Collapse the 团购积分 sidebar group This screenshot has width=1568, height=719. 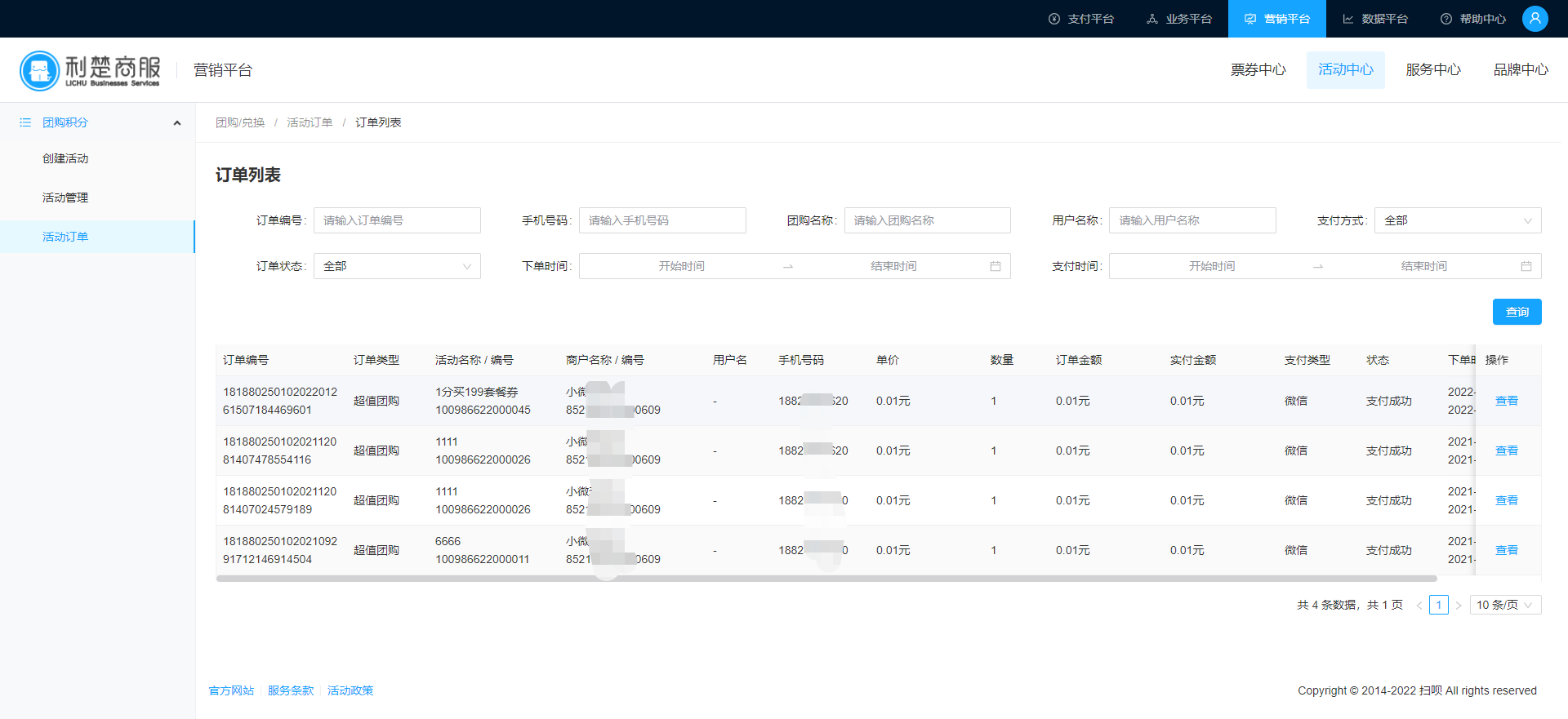click(177, 123)
